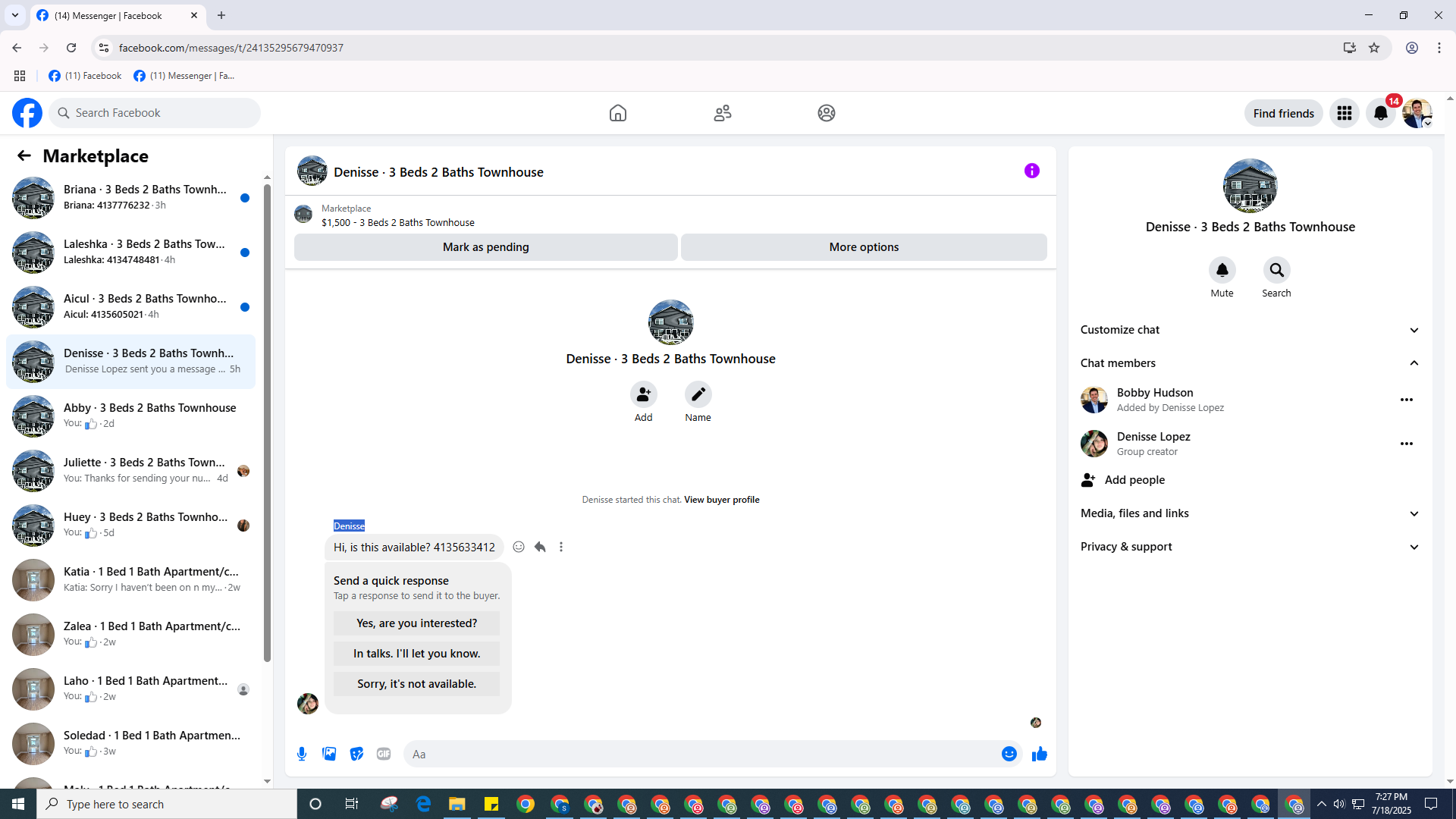The height and width of the screenshot is (819, 1456).
Task: React to message with smiley icon
Action: (x=519, y=547)
